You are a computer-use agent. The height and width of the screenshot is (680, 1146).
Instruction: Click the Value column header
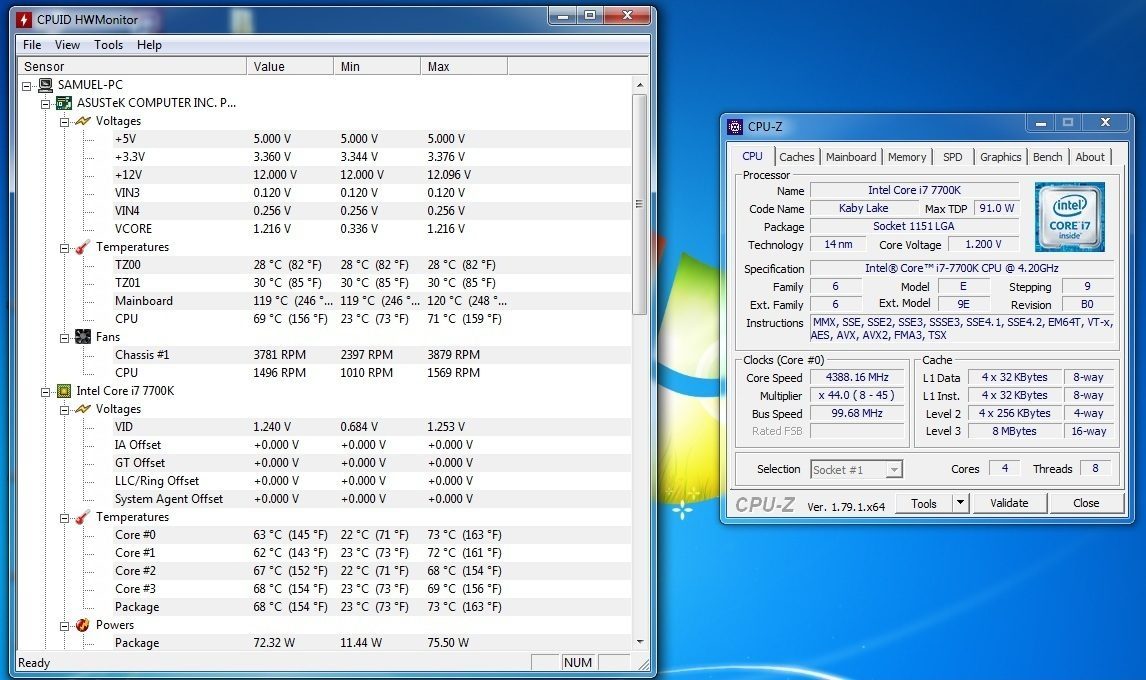[x=290, y=67]
